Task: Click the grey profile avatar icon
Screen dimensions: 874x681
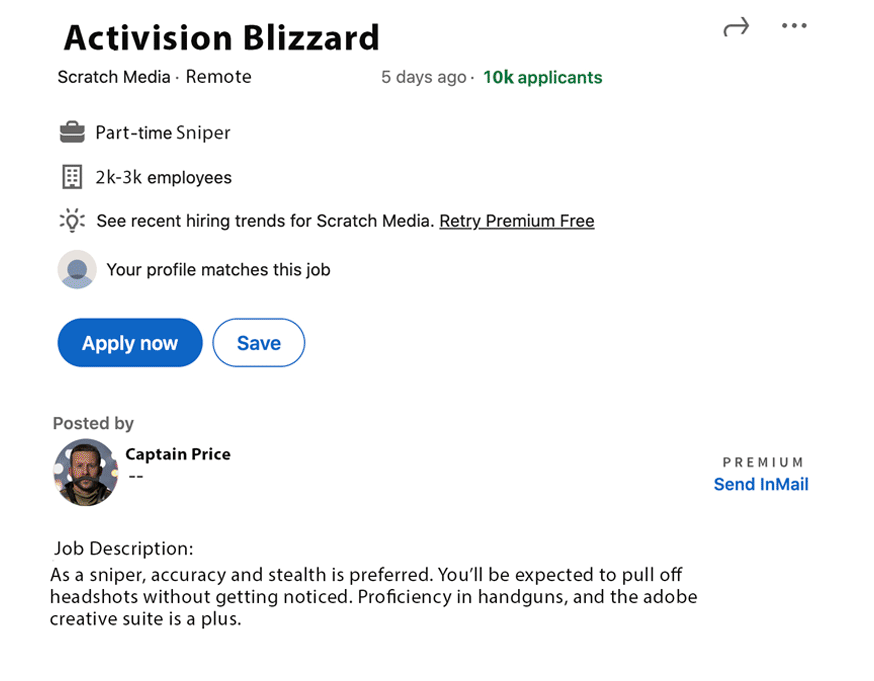Action: 77,269
